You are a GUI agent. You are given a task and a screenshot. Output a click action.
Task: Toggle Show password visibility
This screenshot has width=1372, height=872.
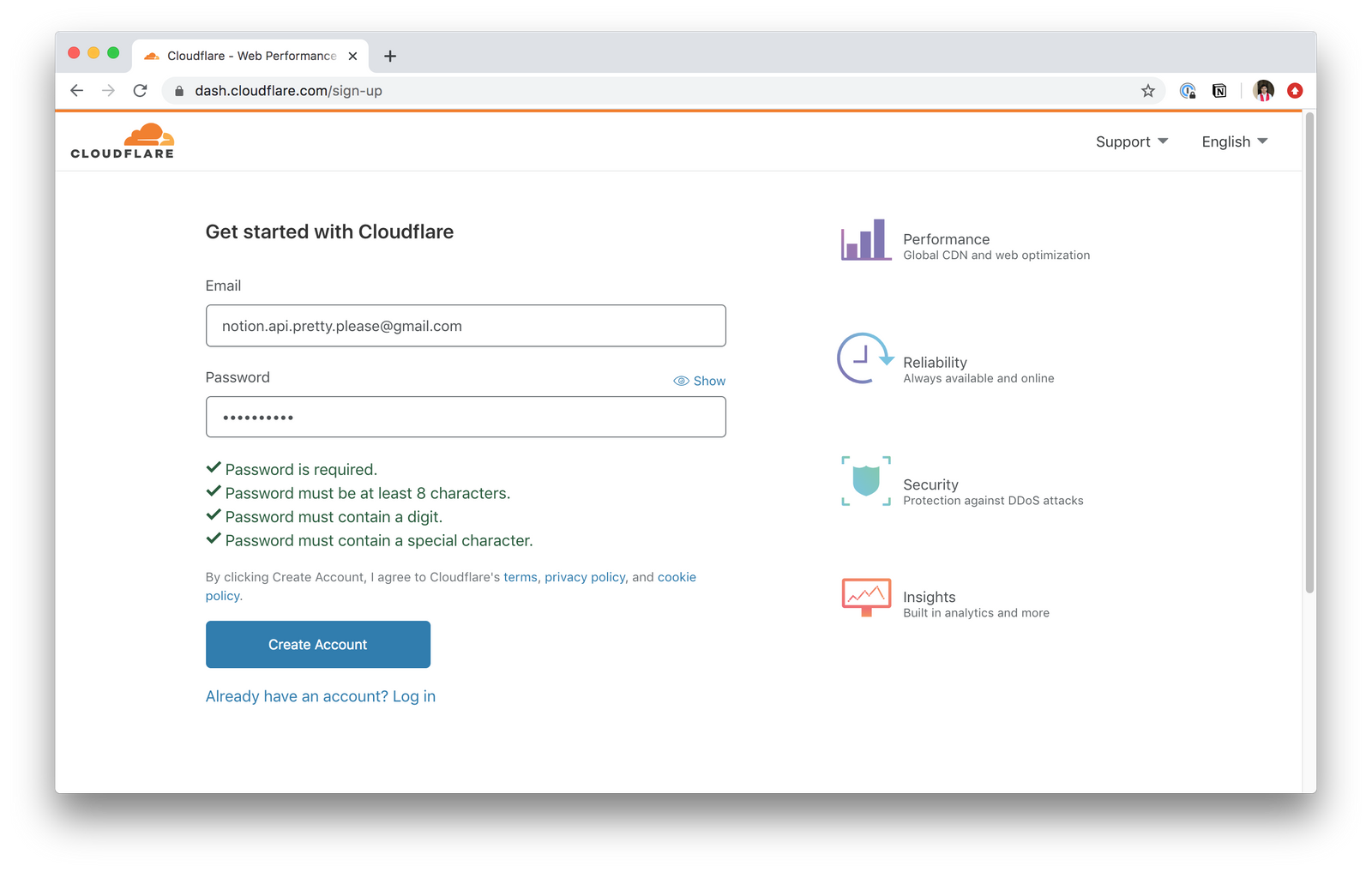click(699, 381)
